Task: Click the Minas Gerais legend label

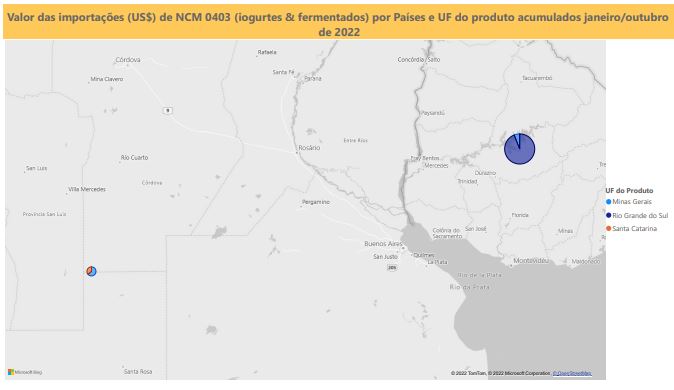Action: pyautogui.click(x=632, y=202)
